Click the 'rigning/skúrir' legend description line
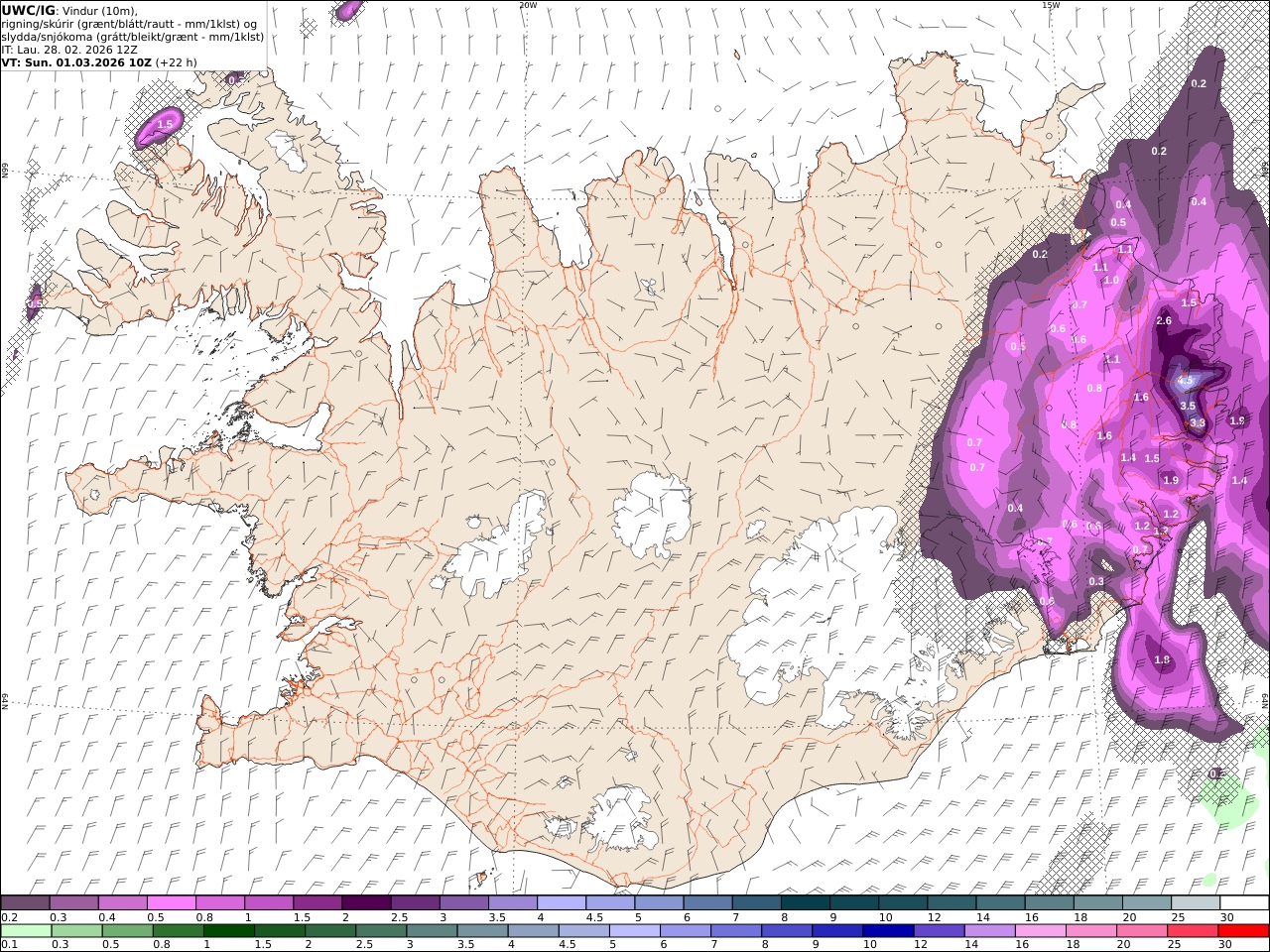The height and width of the screenshot is (952, 1270). [x=129, y=23]
